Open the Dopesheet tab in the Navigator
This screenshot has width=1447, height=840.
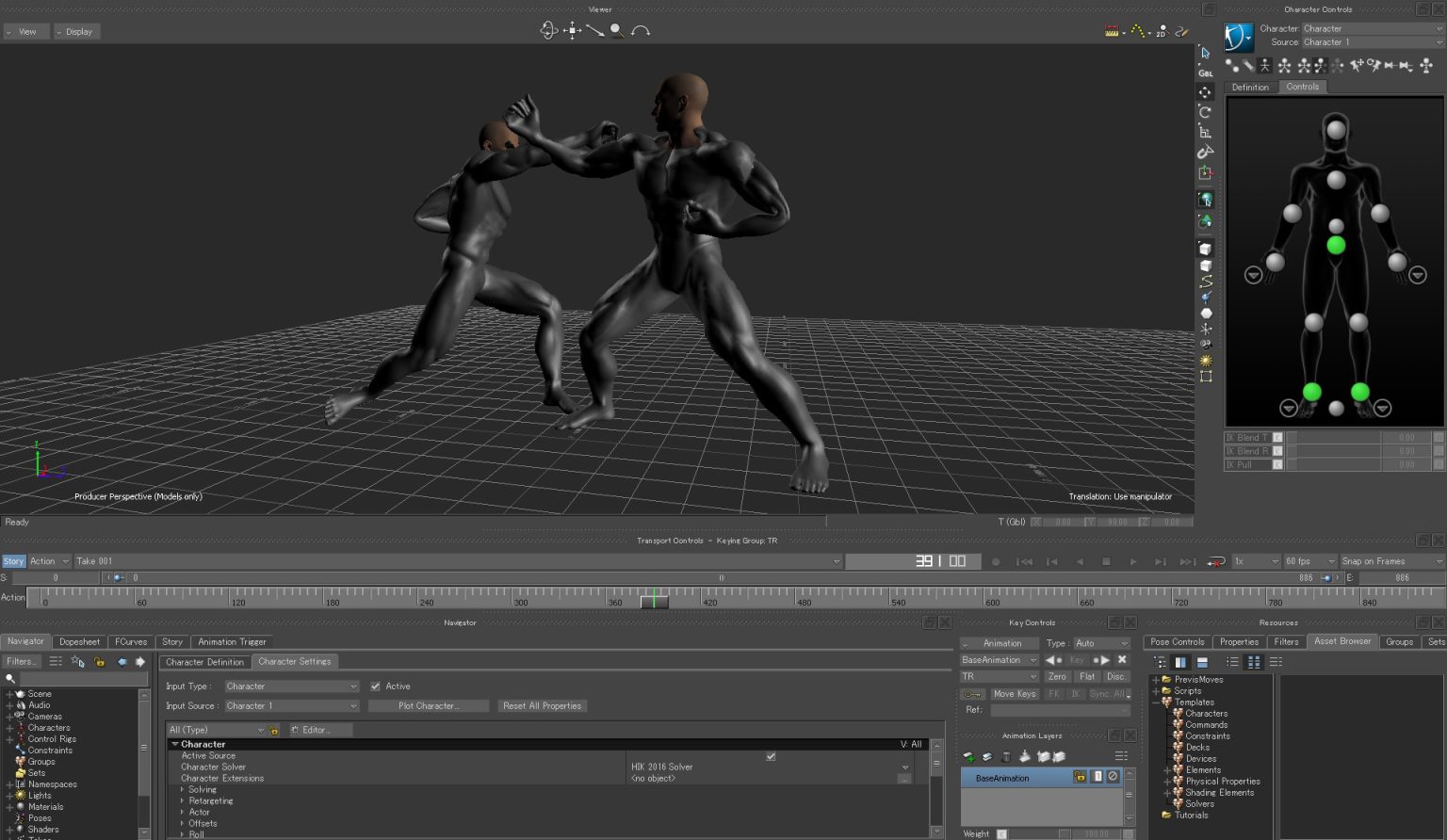click(80, 641)
